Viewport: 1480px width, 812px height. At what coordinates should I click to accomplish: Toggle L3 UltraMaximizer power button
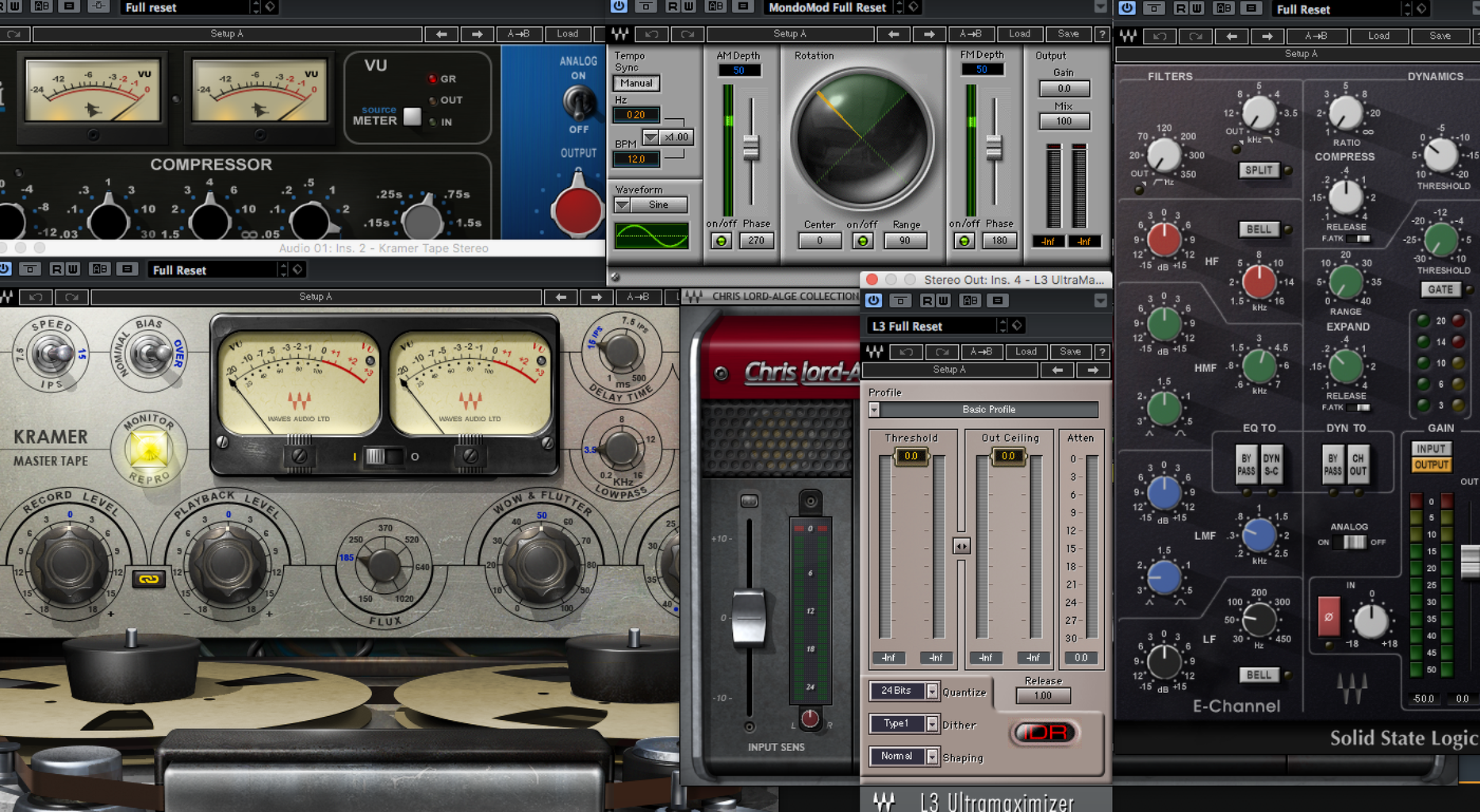point(873,301)
